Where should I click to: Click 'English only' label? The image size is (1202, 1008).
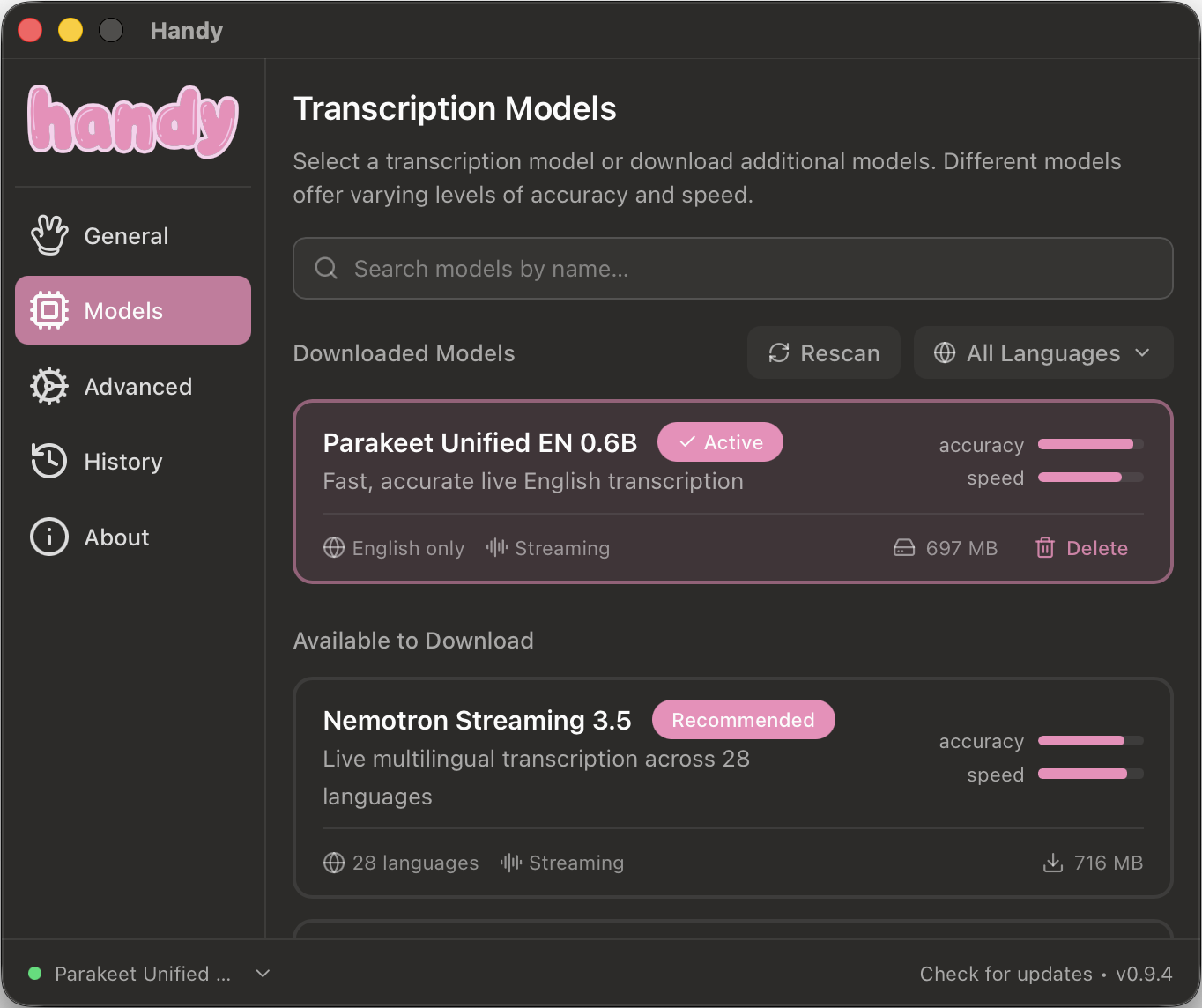pos(408,547)
